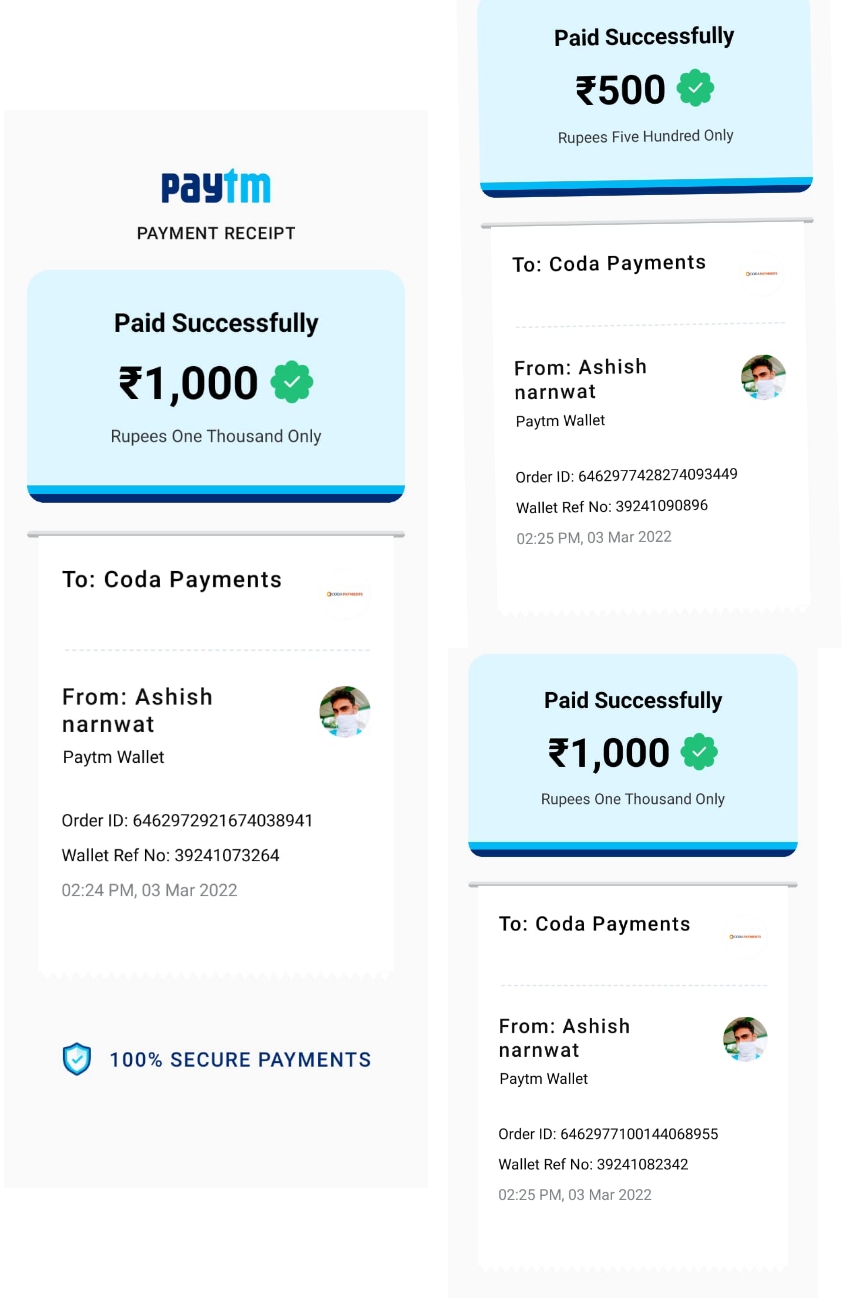This screenshot has height=1298, width=866.
Task: Select Order ID 6462977428274093449
Action: pos(626,475)
